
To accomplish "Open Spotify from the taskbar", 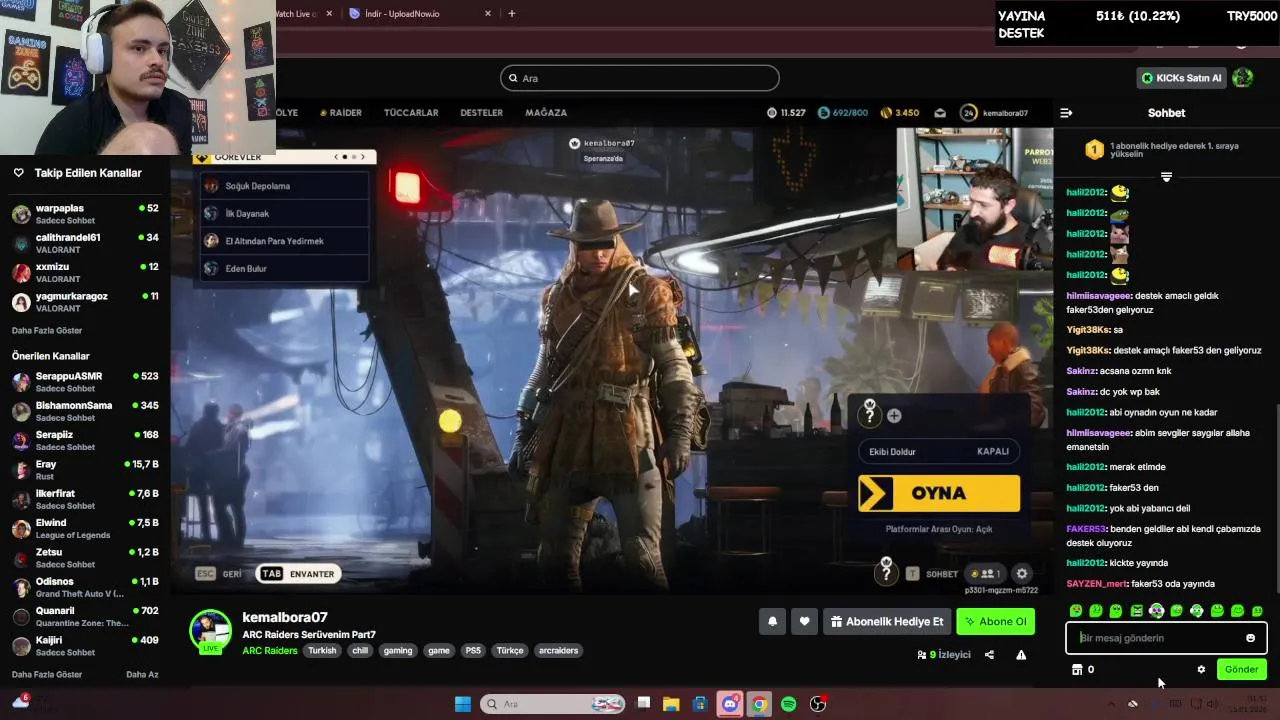I will (788, 704).
